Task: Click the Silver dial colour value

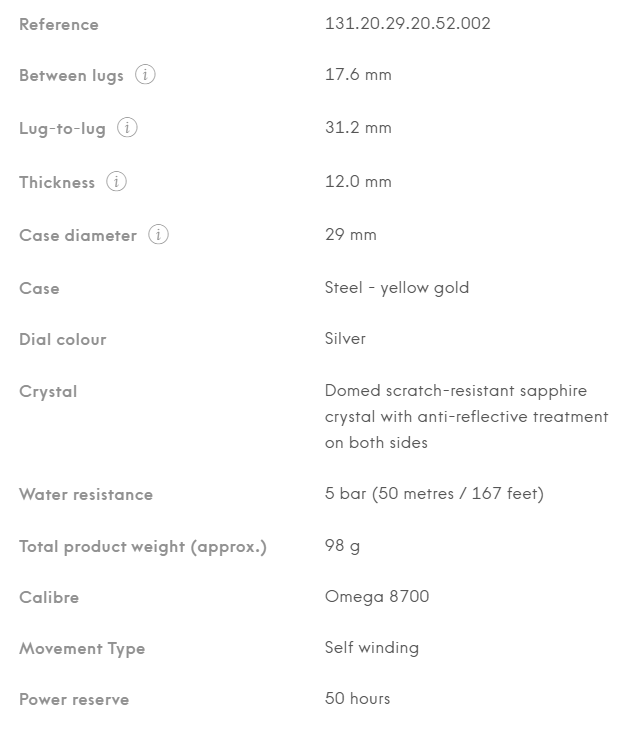Action: tap(345, 339)
